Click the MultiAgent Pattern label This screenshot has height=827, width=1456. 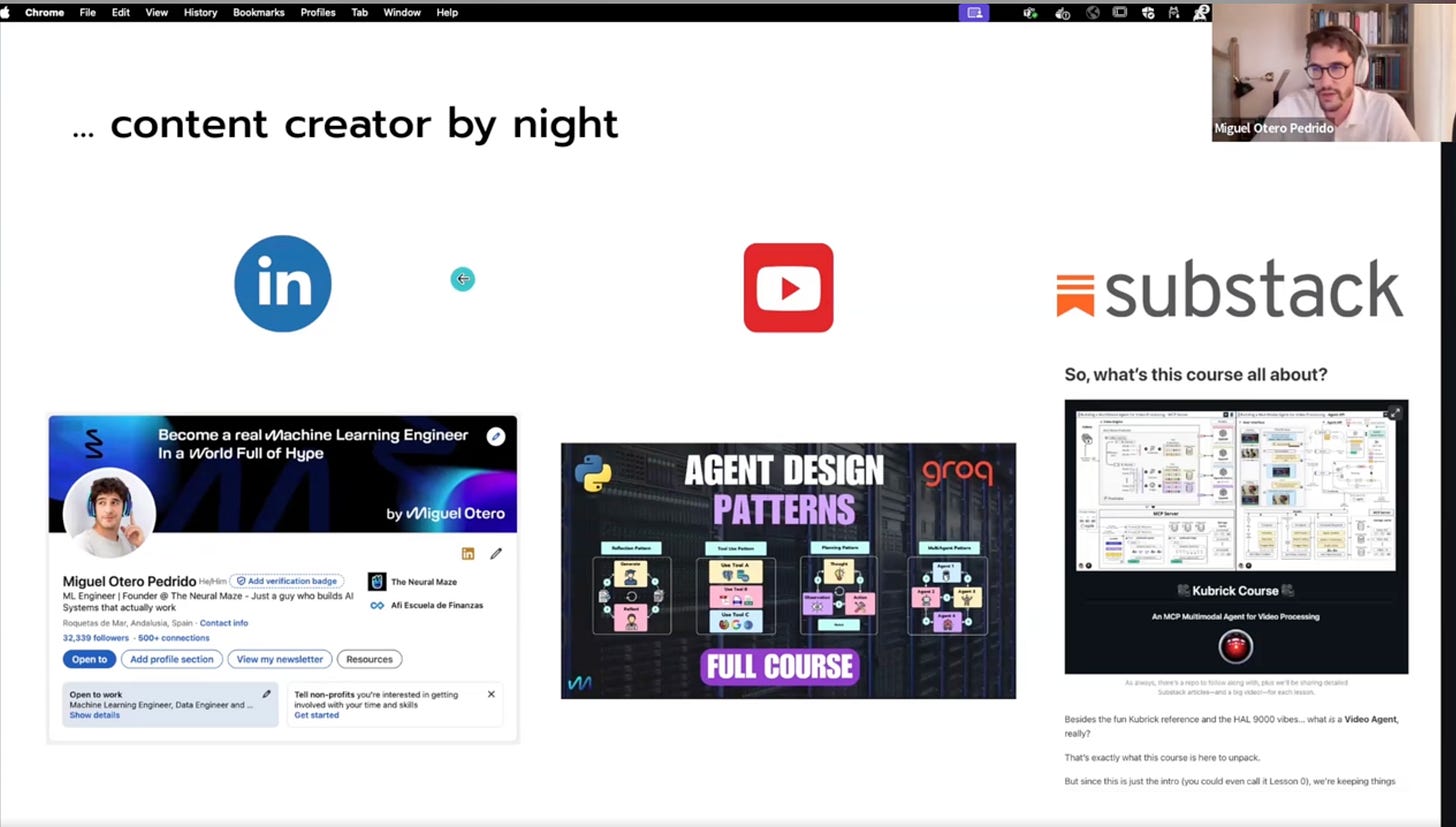click(x=947, y=548)
